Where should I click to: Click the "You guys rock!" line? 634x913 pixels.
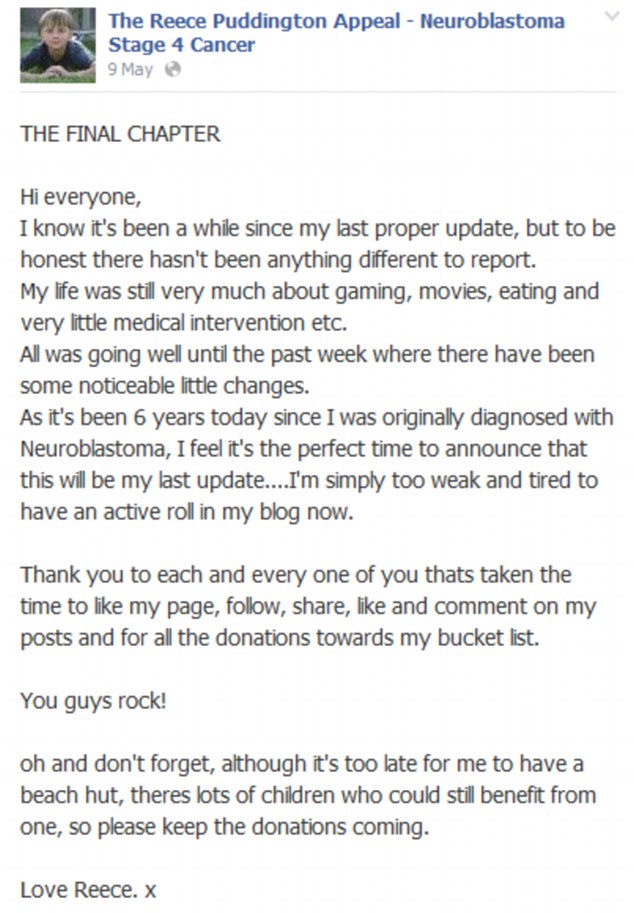click(93, 700)
